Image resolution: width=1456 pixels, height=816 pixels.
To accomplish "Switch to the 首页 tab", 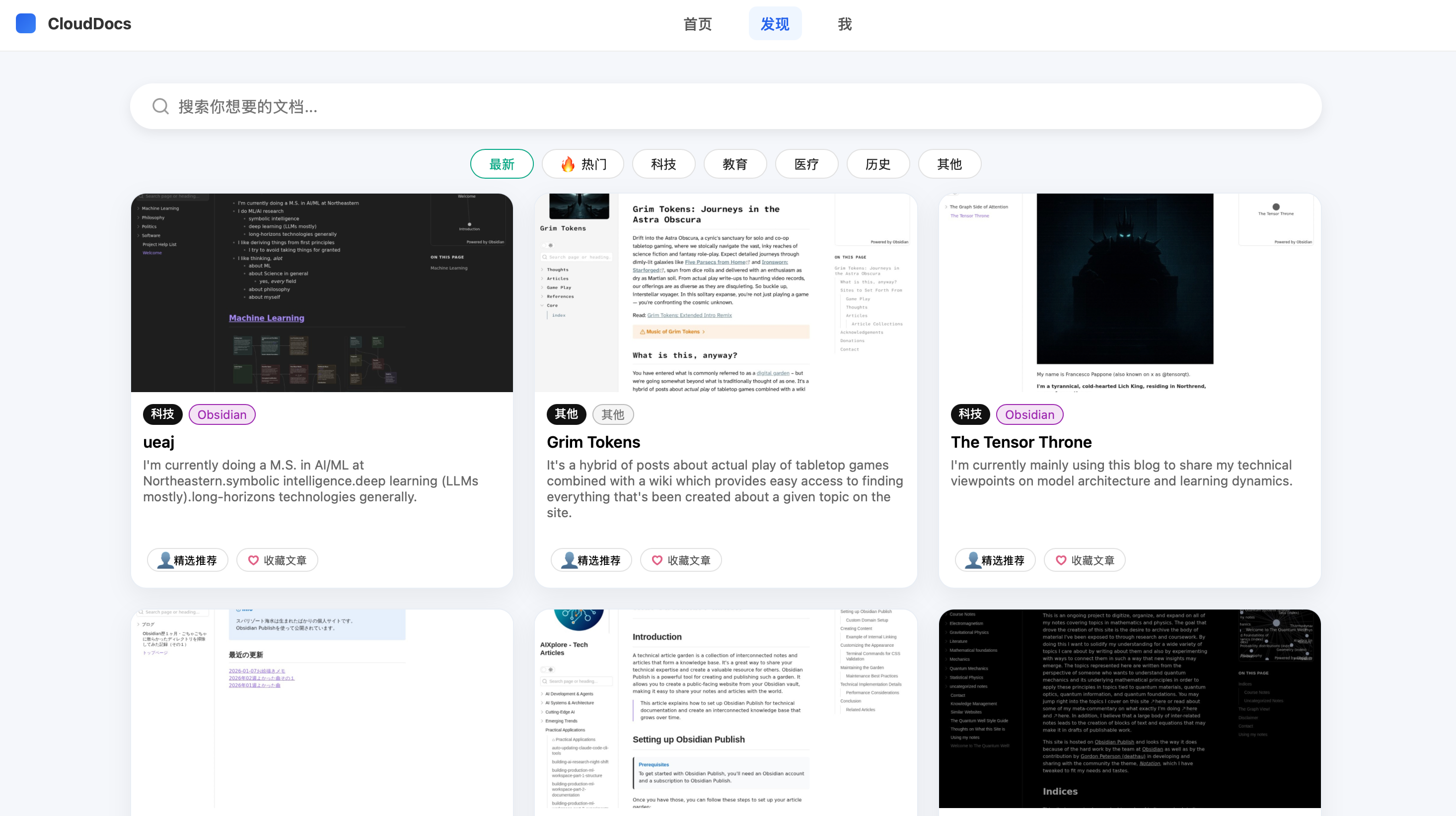I will [698, 24].
